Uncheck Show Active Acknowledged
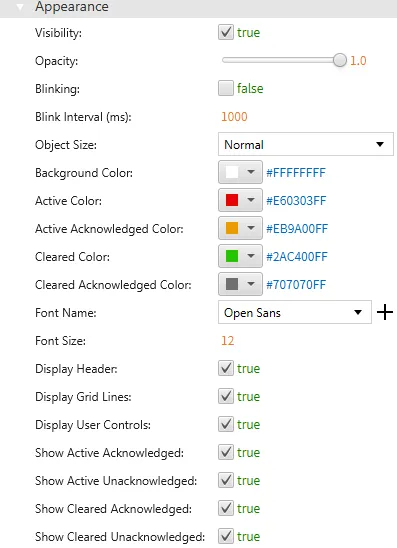Image resolution: width=397 pixels, height=548 pixels. pos(226,452)
